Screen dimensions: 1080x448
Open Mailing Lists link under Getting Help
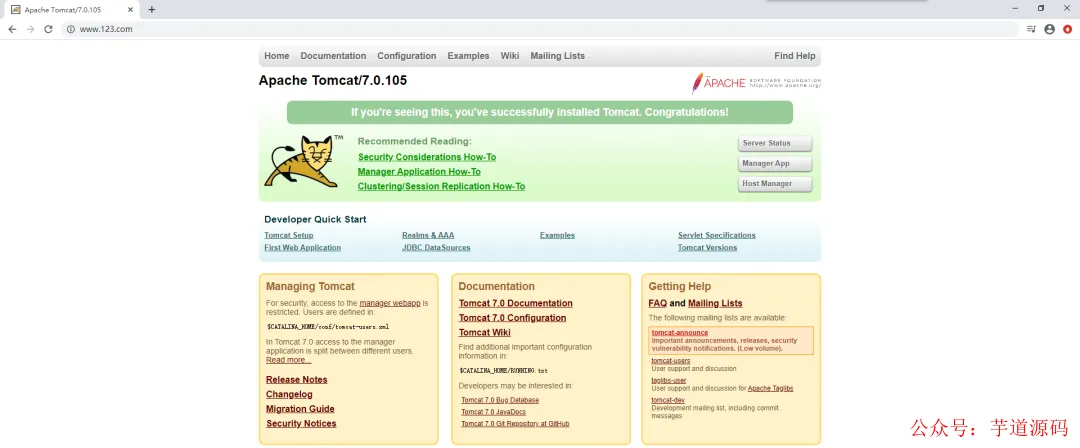point(715,303)
